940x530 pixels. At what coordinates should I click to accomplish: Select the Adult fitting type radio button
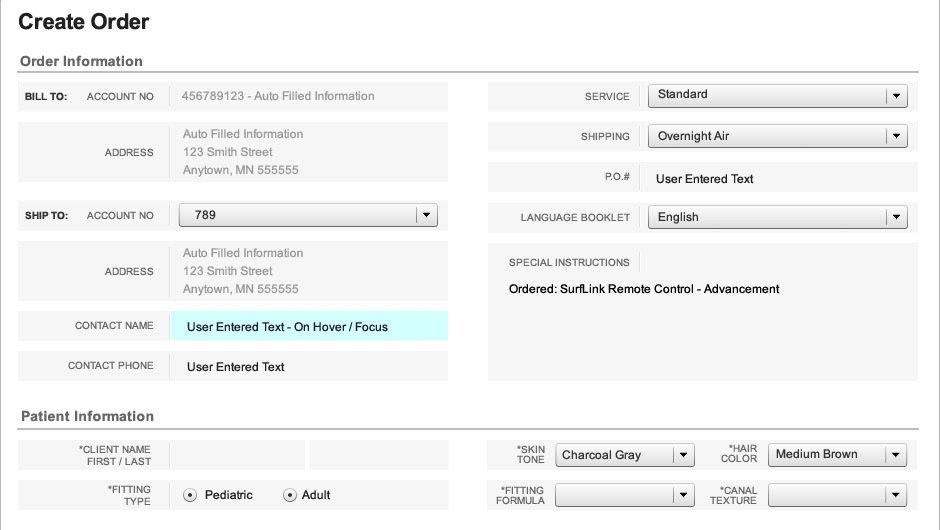pyautogui.click(x=290, y=495)
